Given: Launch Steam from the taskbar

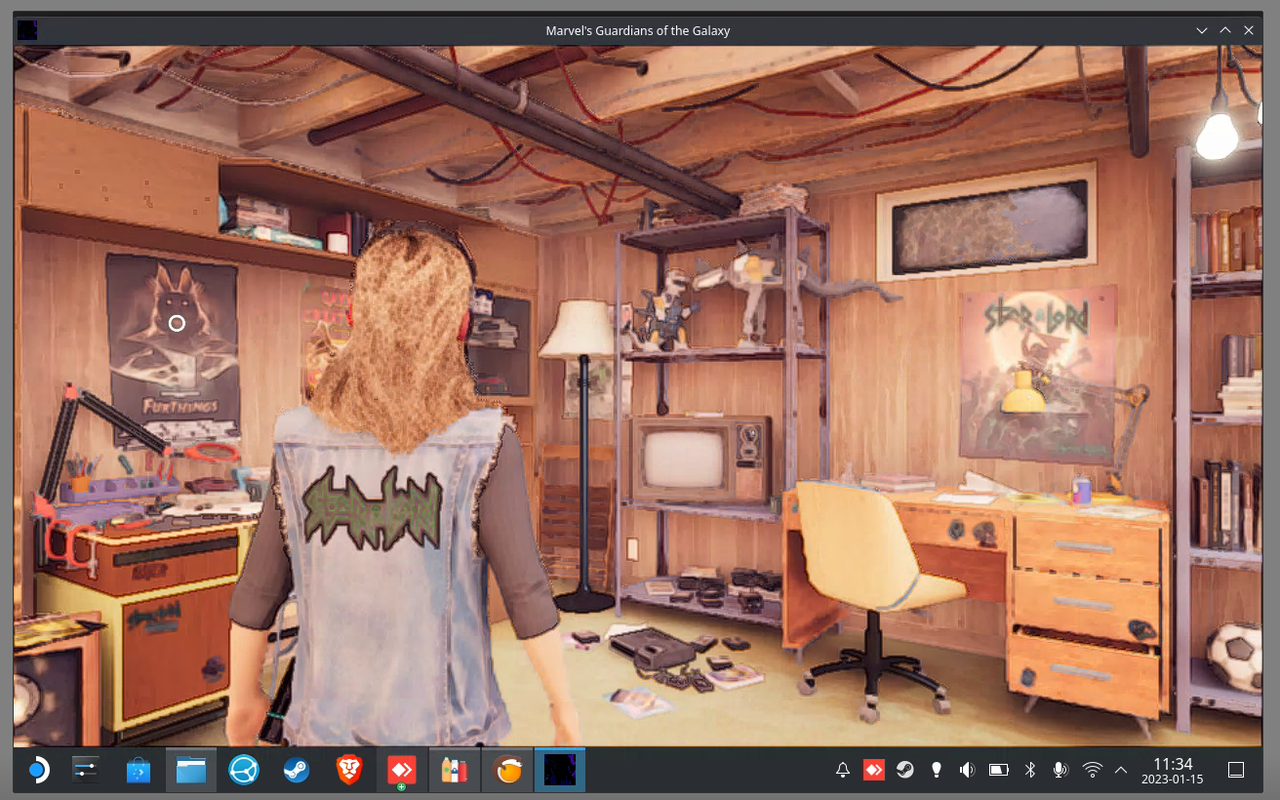Looking at the screenshot, I should (x=296, y=770).
